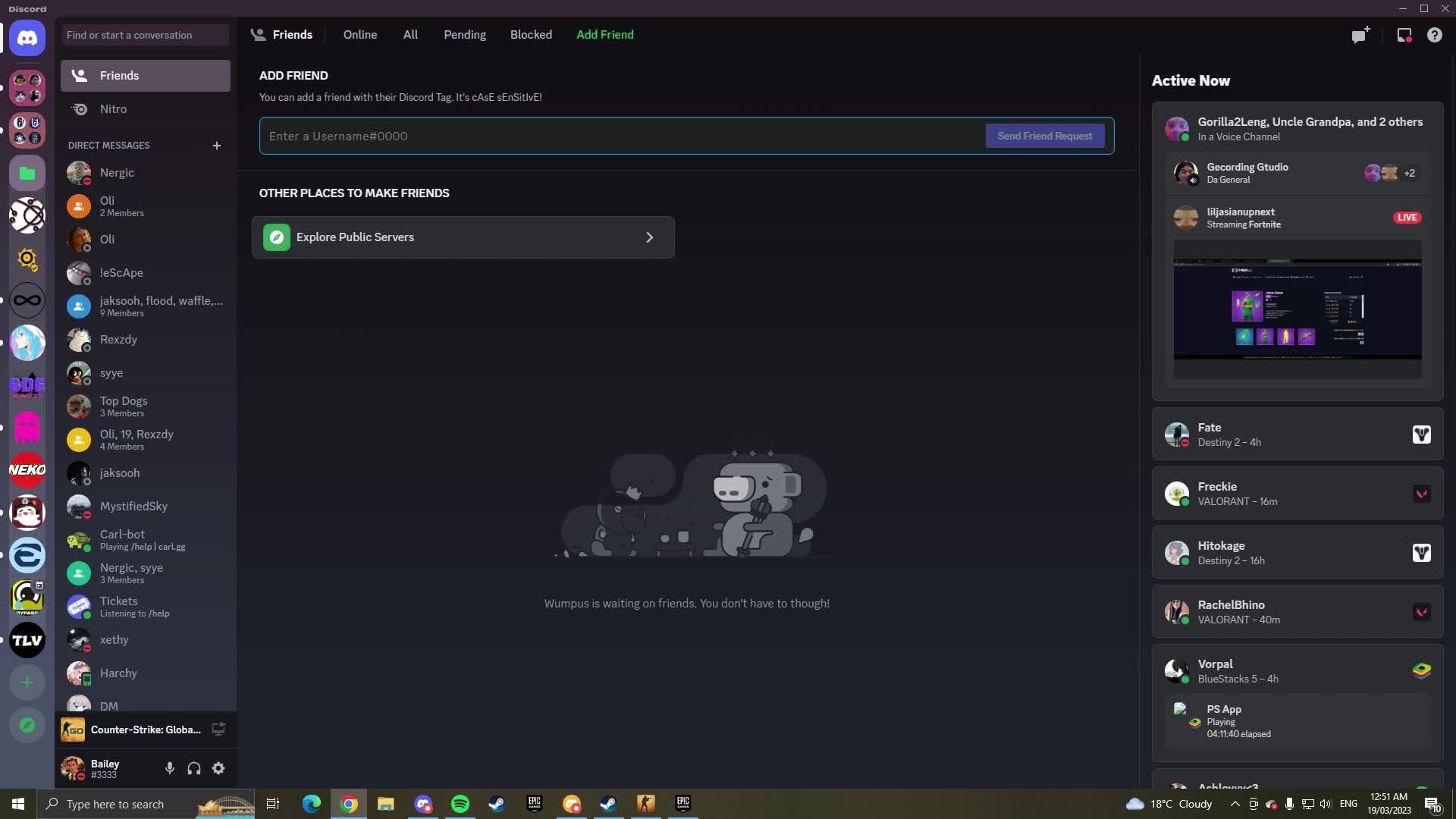This screenshot has height=819, width=1456.
Task: Click Add a Server plus icon
Action: [x=27, y=682]
